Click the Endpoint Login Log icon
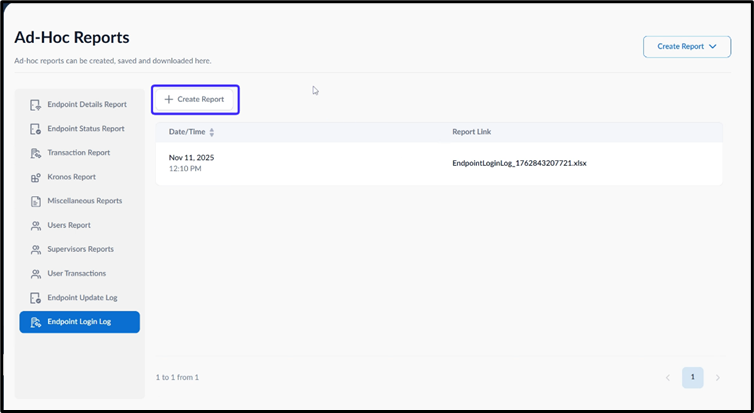This screenshot has height=413, width=754. coord(36,322)
